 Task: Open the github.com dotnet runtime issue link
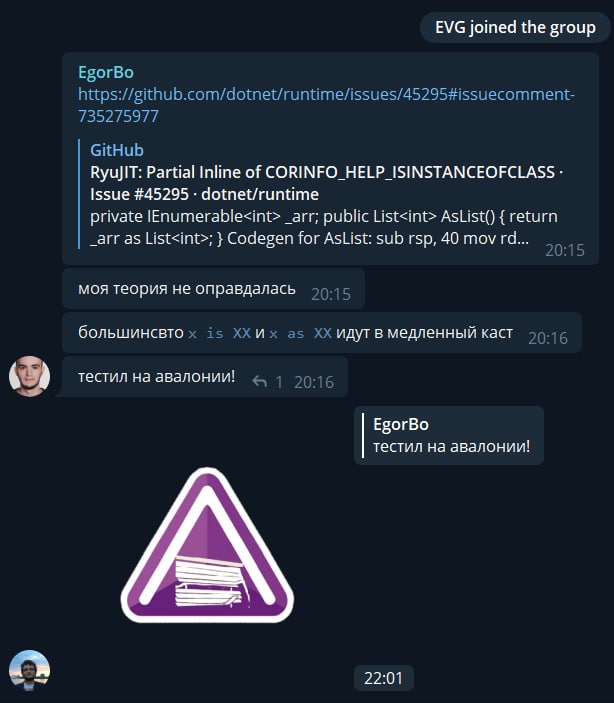326,105
